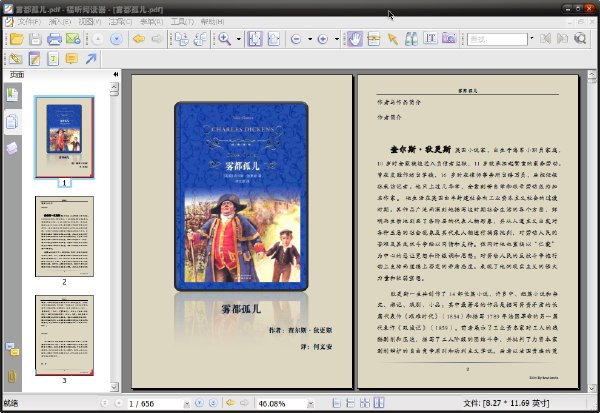Go to previous view with the yellow back arrow
This screenshot has width=600, height=413.
pyautogui.click(x=139, y=39)
